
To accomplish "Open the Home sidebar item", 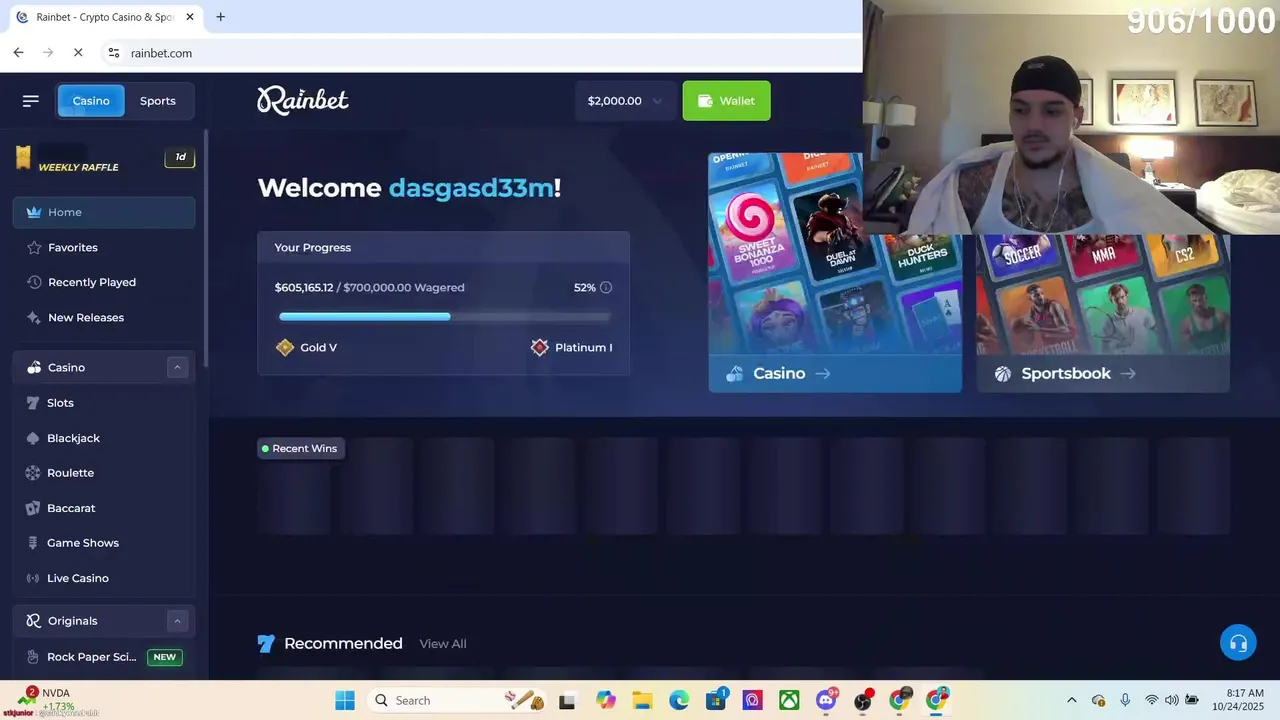I will pos(104,212).
